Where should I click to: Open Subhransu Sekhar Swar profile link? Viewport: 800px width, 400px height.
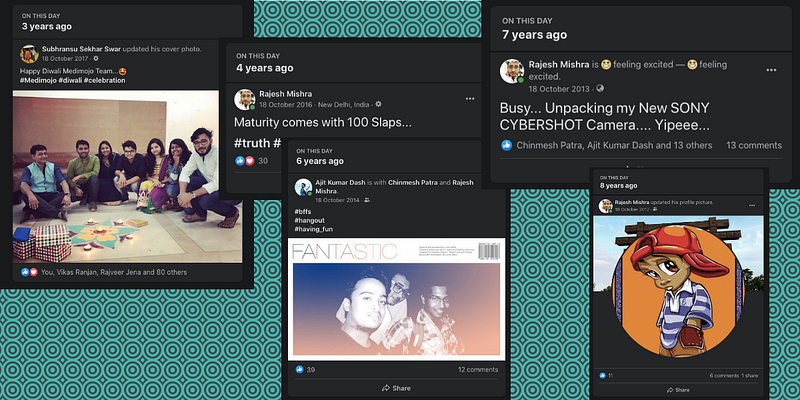coord(81,49)
